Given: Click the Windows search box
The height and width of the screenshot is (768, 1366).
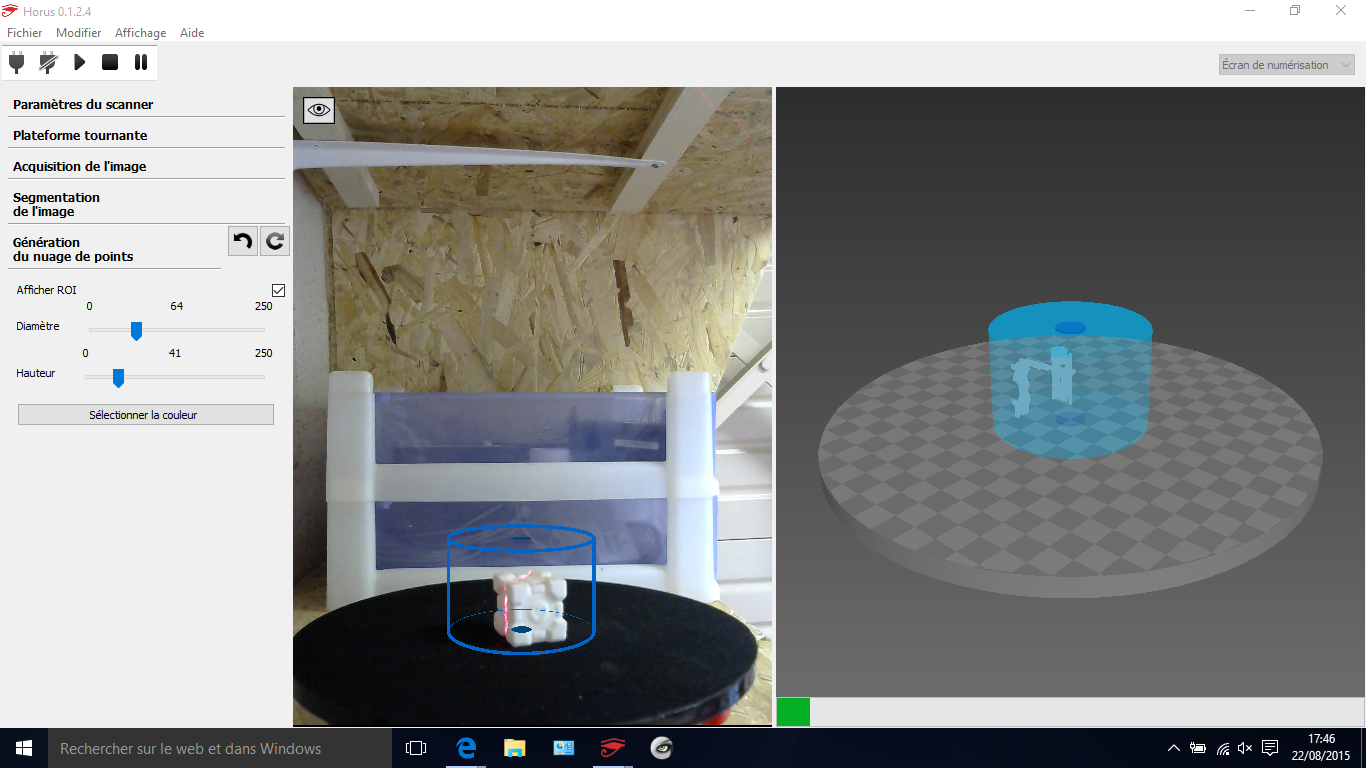Looking at the screenshot, I should point(220,748).
